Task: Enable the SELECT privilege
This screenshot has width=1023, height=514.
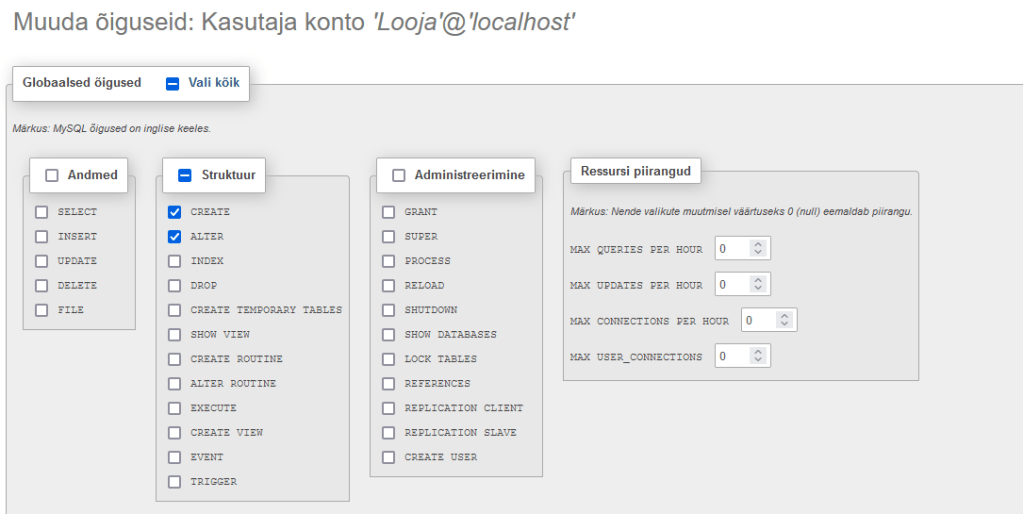Action: [42, 212]
